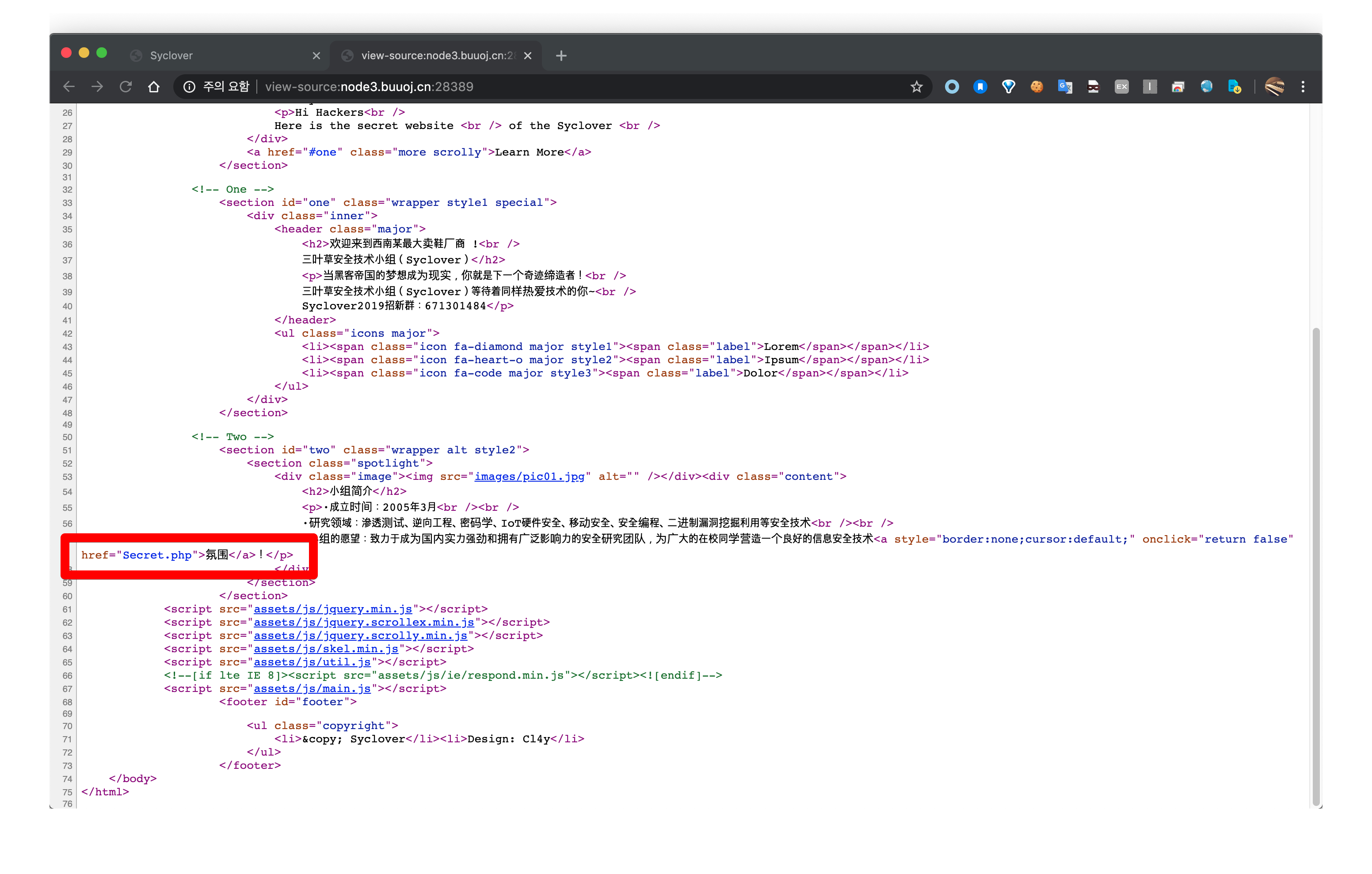Open the Google Translate extension
The height and width of the screenshot is (874, 1372).
pos(1064,87)
